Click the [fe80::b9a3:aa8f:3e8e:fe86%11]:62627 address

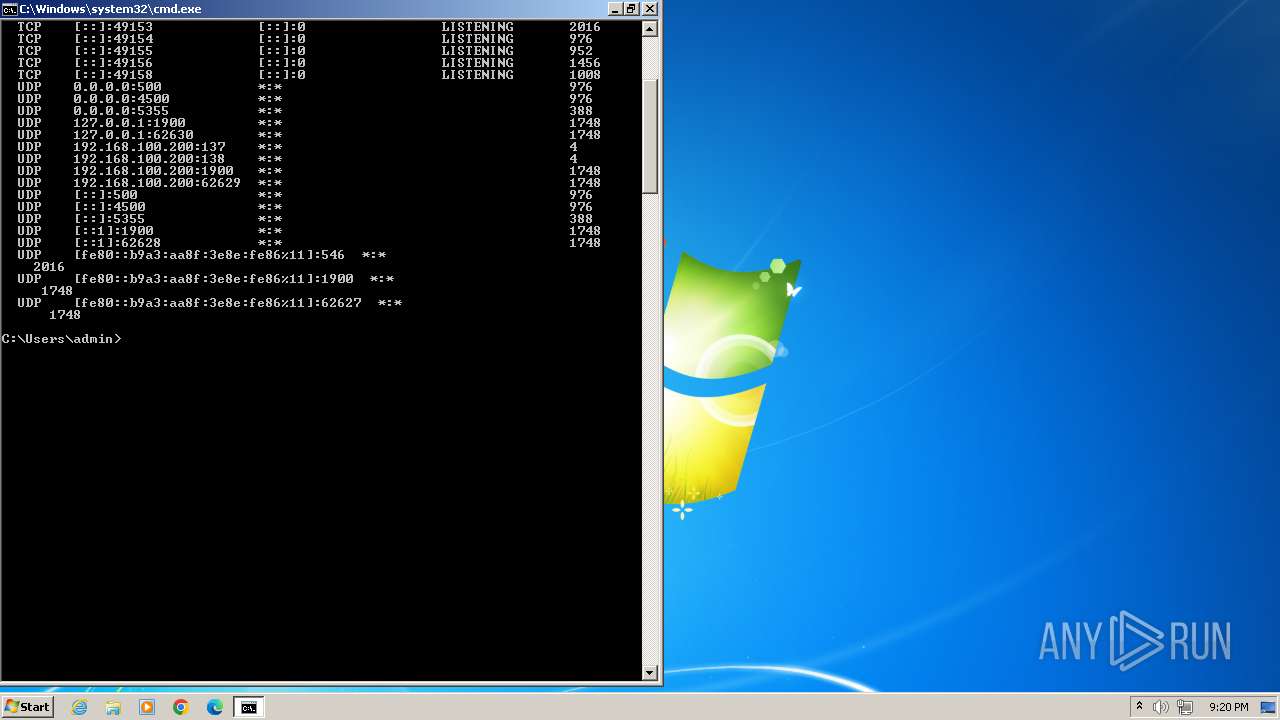217,303
